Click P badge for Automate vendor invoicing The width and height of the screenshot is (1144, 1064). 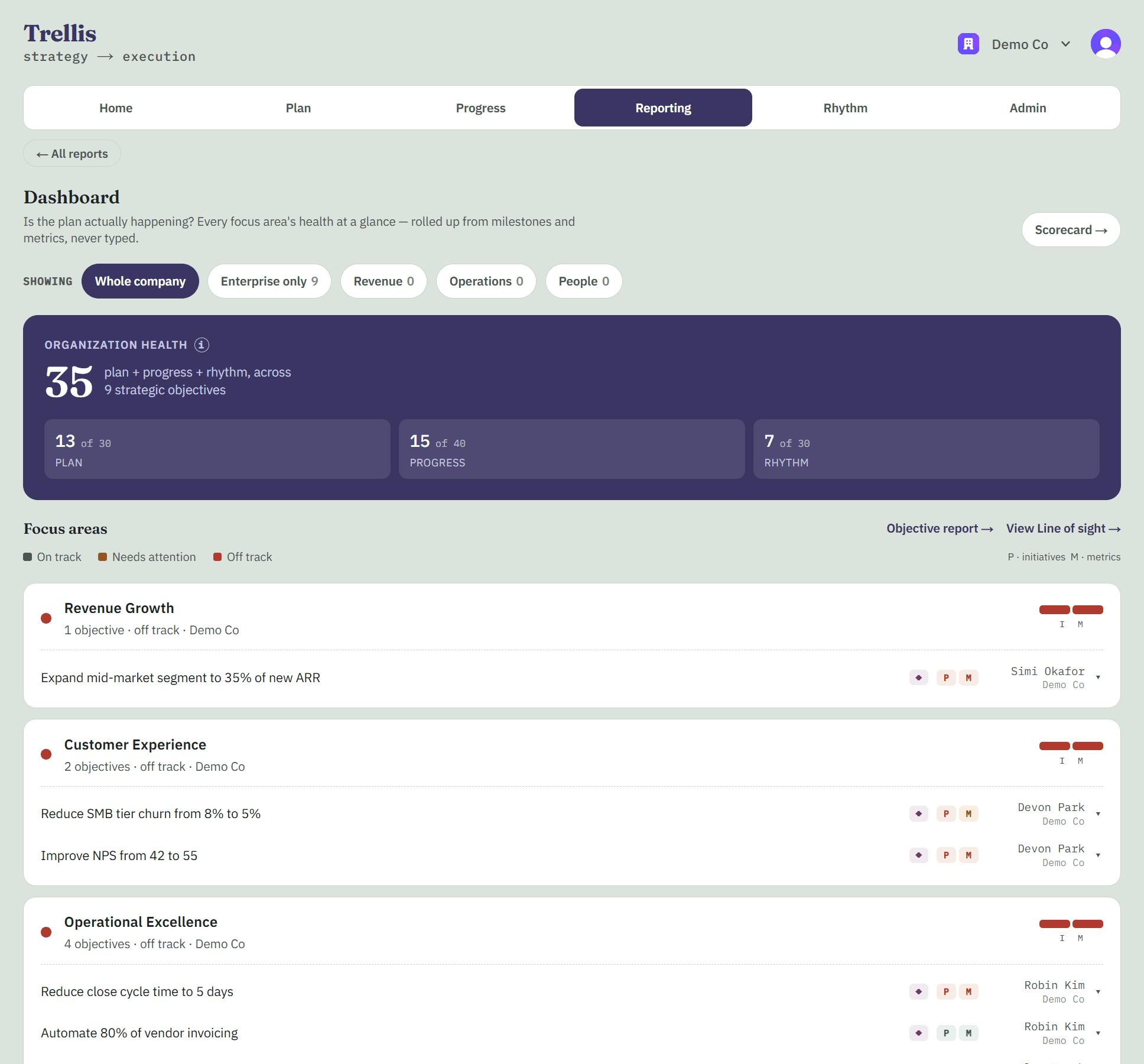pyautogui.click(x=946, y=1033)
